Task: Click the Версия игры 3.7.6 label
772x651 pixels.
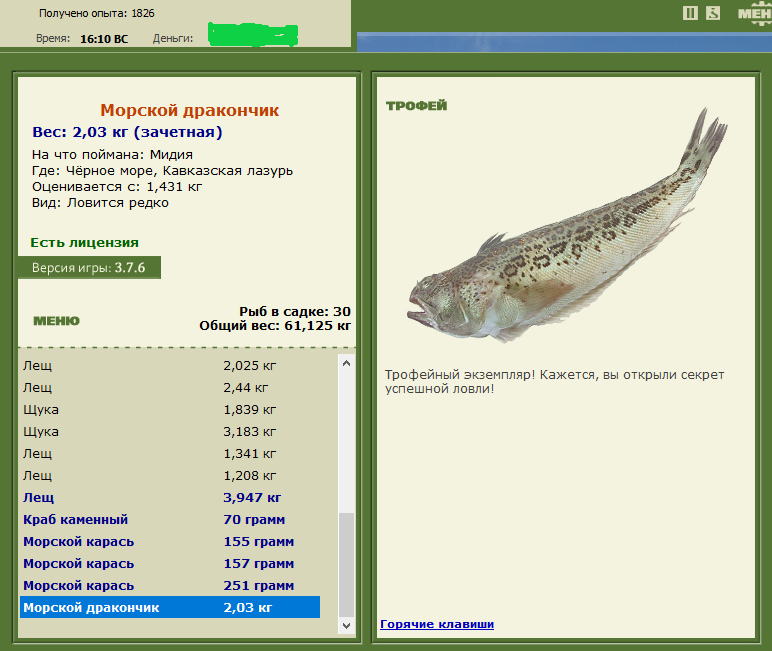Action: pos(89,267)
